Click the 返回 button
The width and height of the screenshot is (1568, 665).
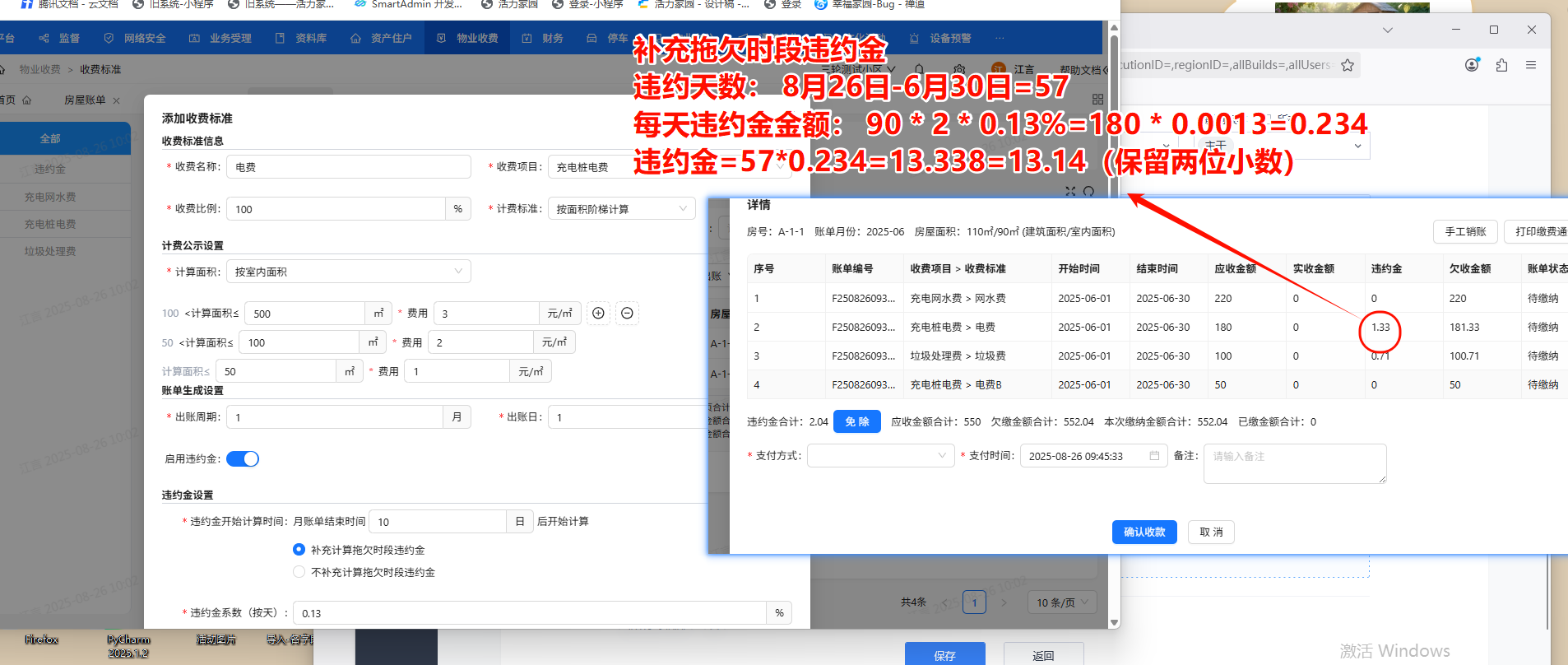(x=1043, y=653)
